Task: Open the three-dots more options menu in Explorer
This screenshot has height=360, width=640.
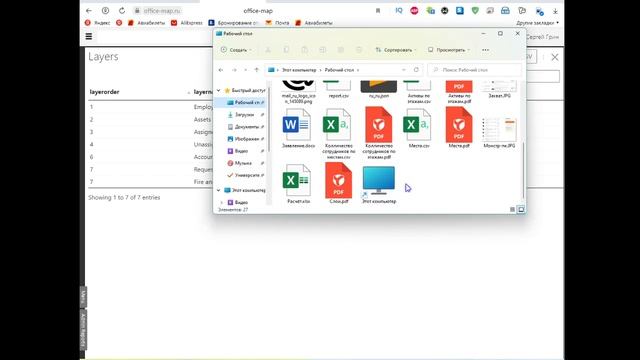Action: [x=485, y=50]
